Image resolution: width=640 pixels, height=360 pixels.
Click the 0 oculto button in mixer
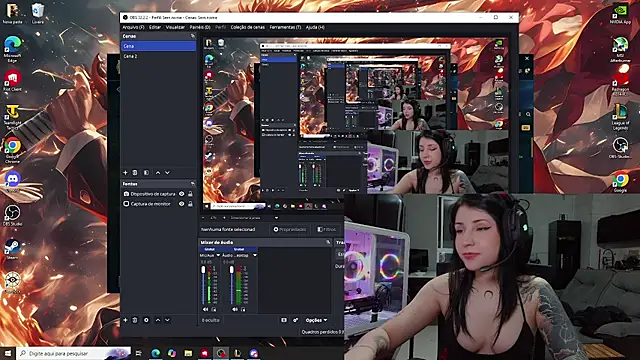pyautogui.click(x=211, y=320)
